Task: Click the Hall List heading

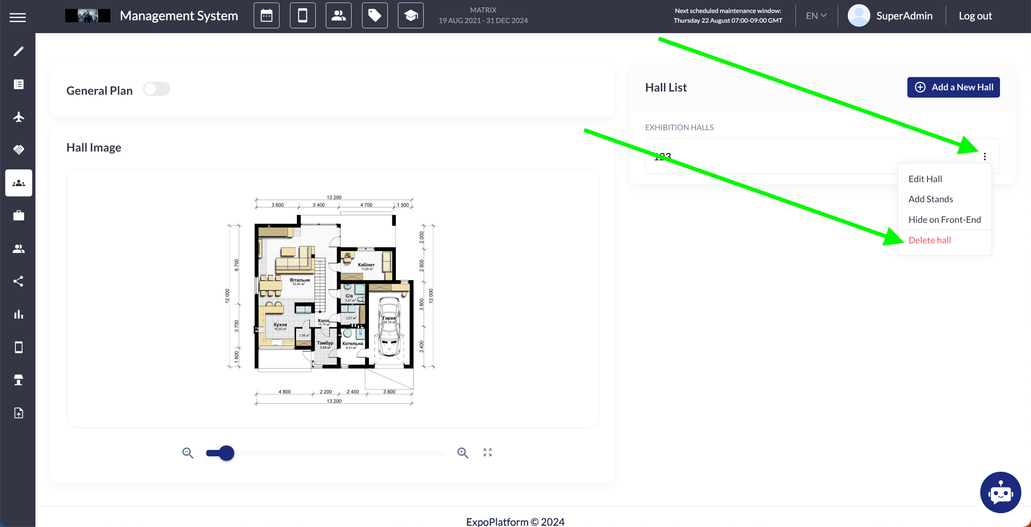Action: pos(666,87)
